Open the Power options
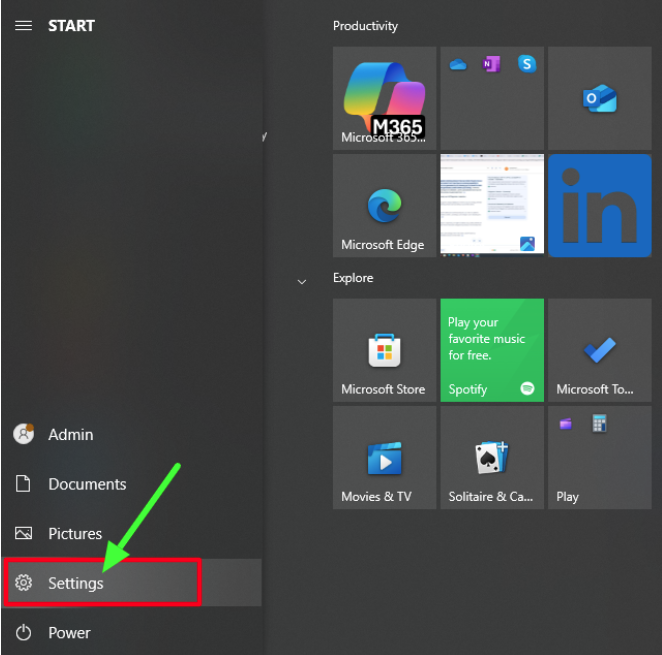 click(x=132, y=633)
